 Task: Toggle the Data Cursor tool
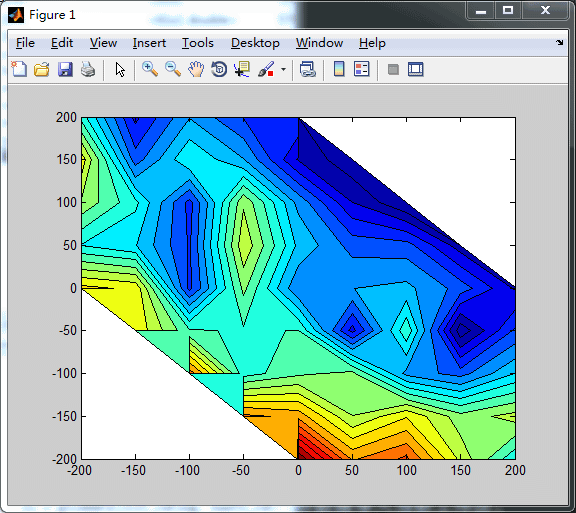[x=242, y=69]
